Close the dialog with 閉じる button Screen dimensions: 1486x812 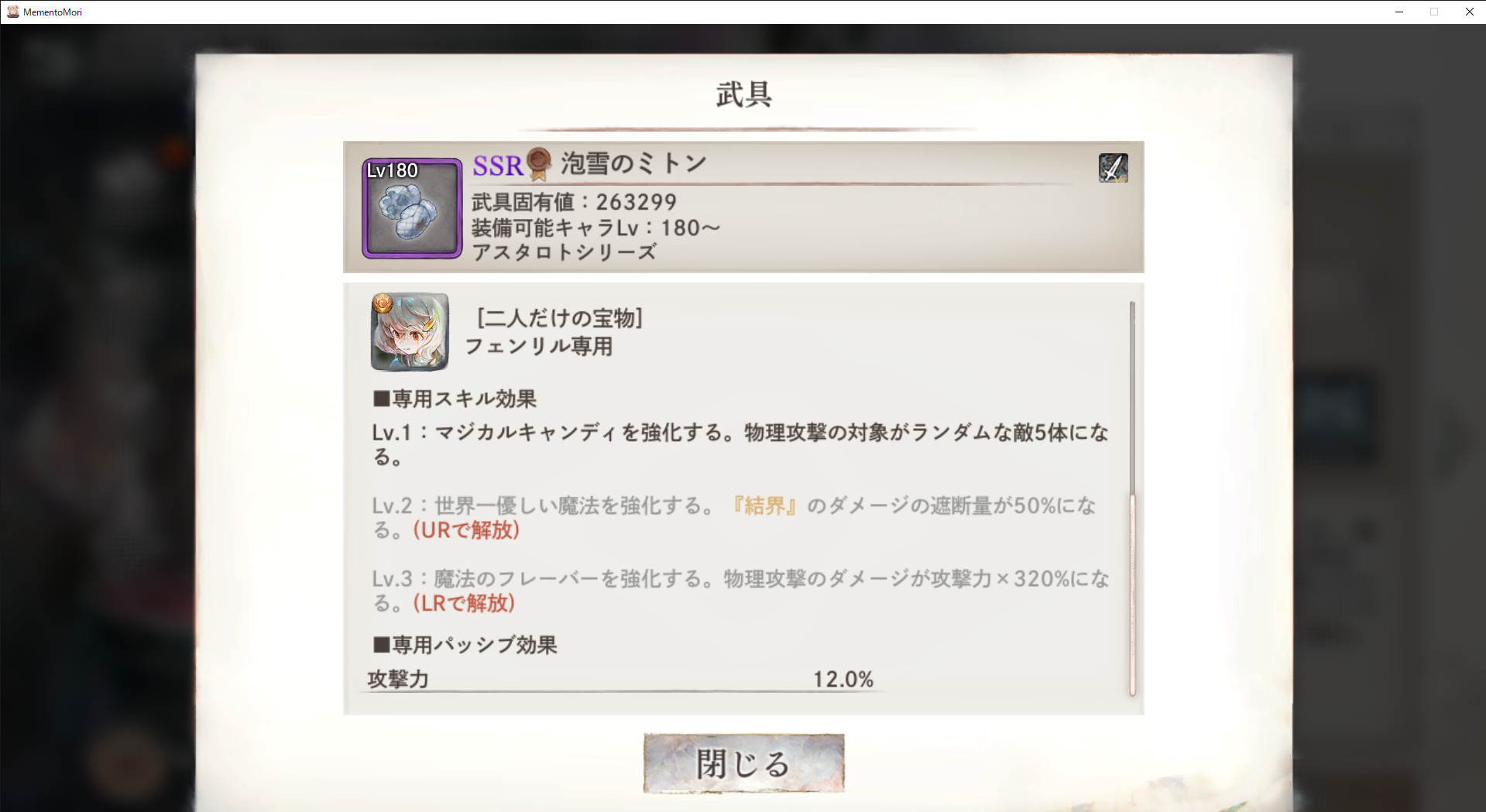point(743,763)
